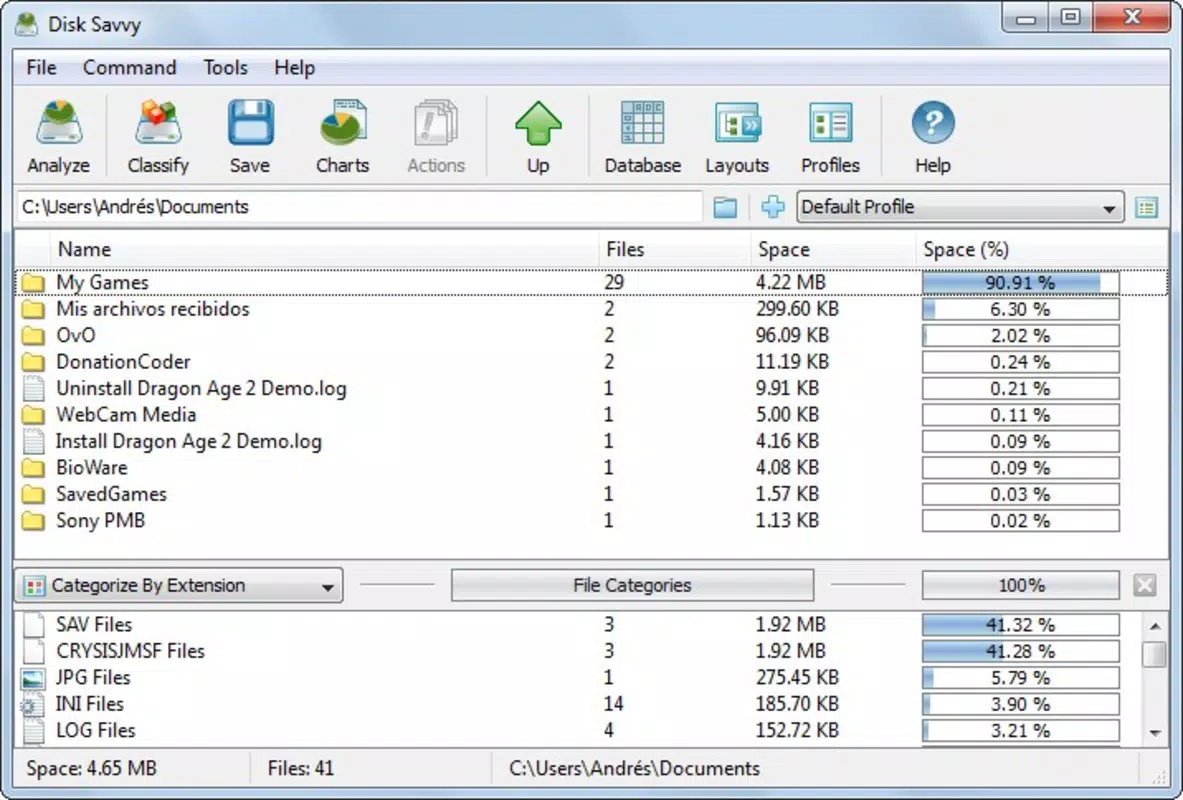Image resolution: width=1183 pixels, height=800 pixels.
Task: Click the categories list scrollbar up arrow
Action: coord(1155,626)
